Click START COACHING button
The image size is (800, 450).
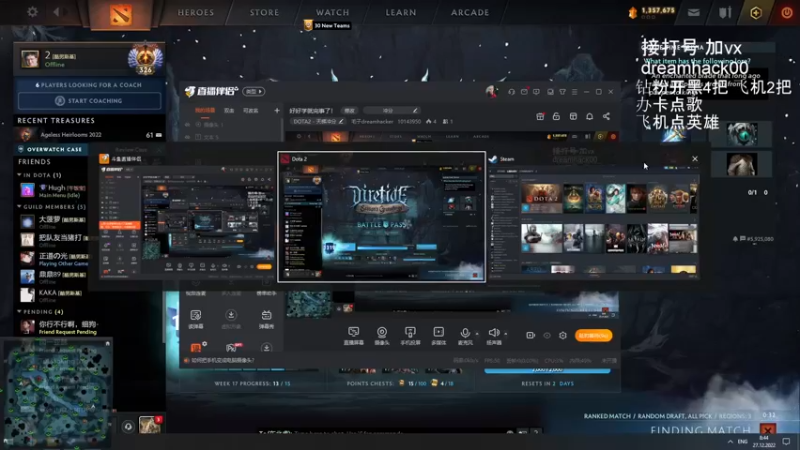coord(89,101)
